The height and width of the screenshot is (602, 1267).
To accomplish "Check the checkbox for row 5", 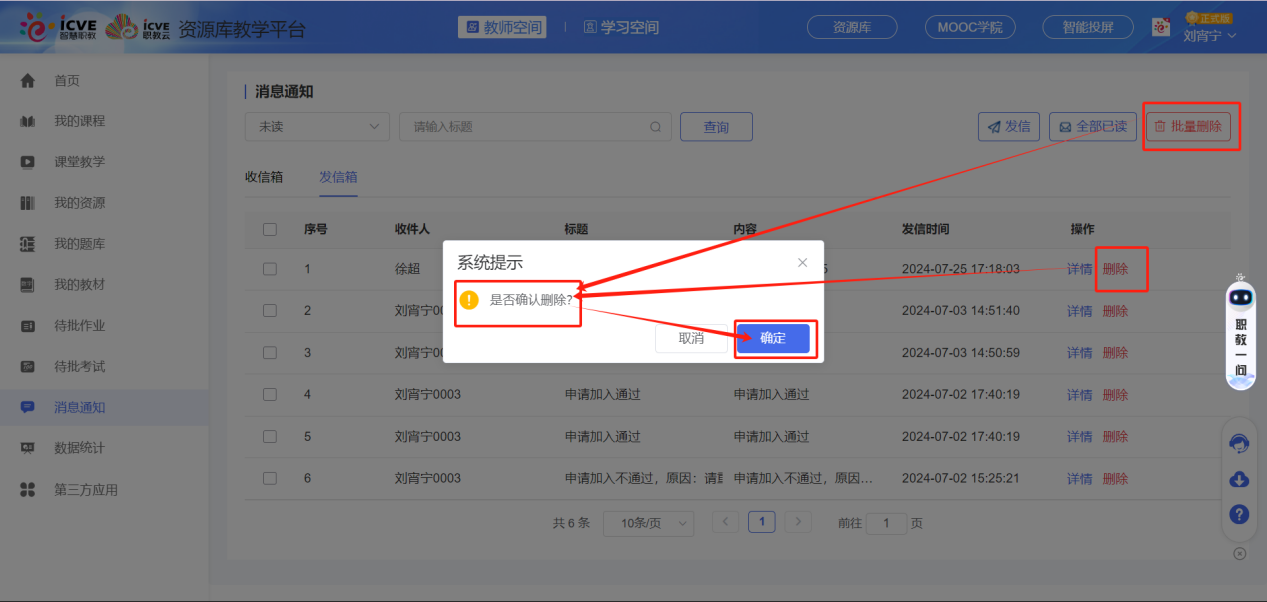I will pyautogui.click(x=270, y=437).
